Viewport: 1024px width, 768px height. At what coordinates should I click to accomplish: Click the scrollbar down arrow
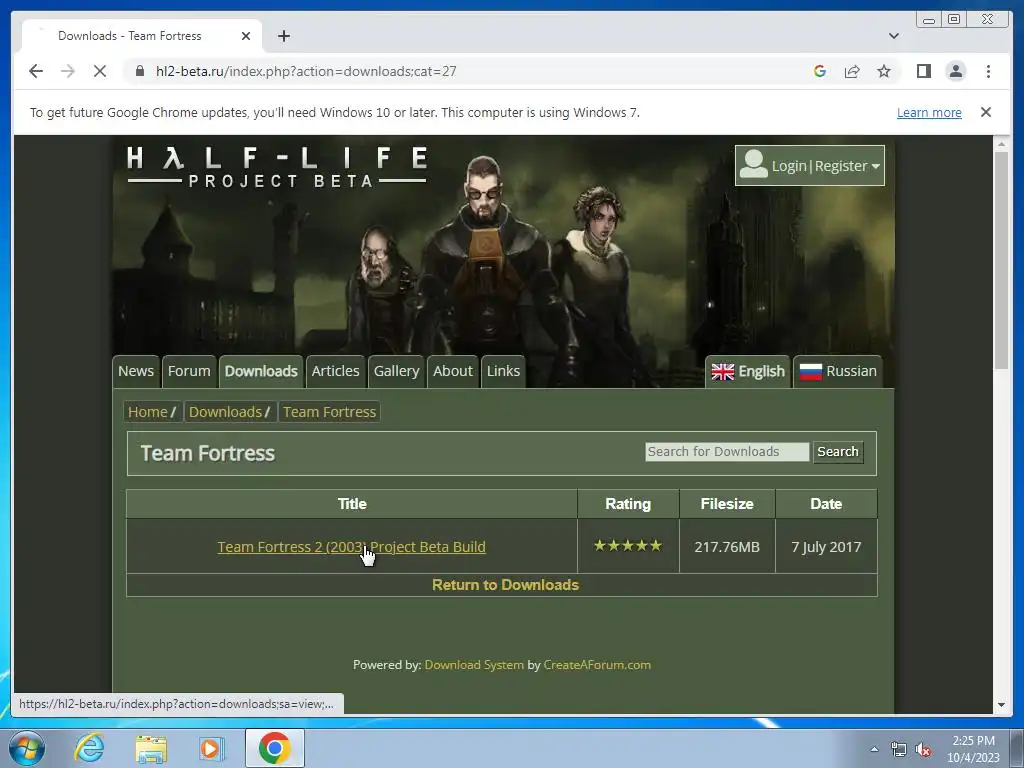coord(1001,705)
